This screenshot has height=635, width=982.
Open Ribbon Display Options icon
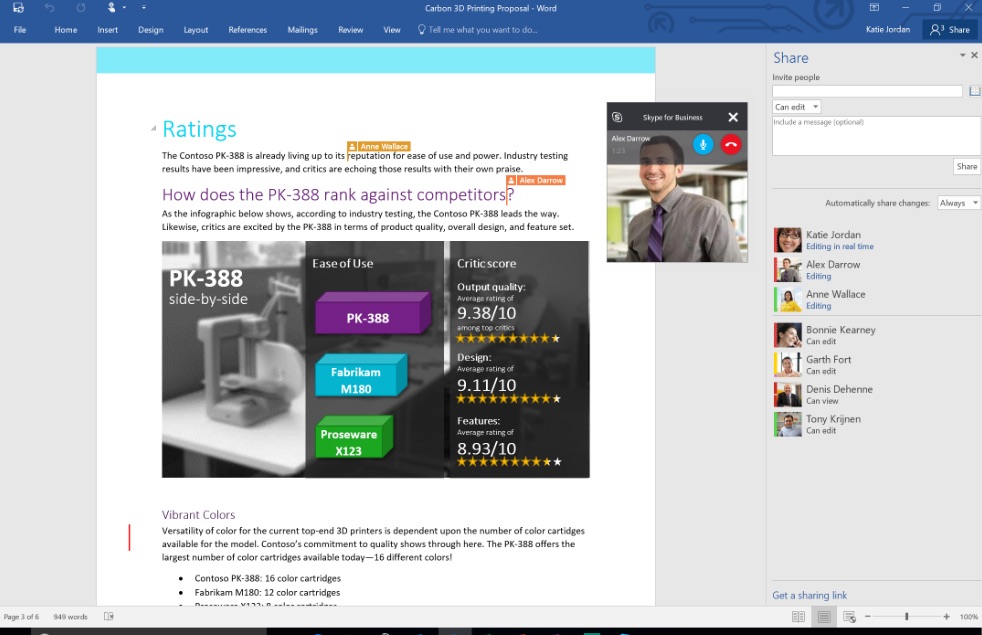coord(874,8)
